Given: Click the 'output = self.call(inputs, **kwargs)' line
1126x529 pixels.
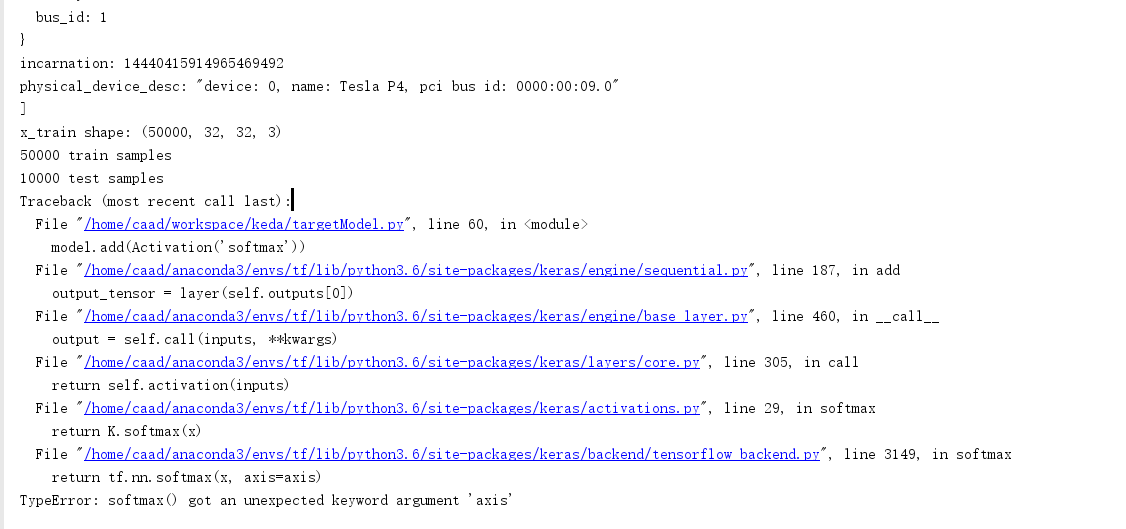Looking at the screenshot, I should [x=194, y=340].
